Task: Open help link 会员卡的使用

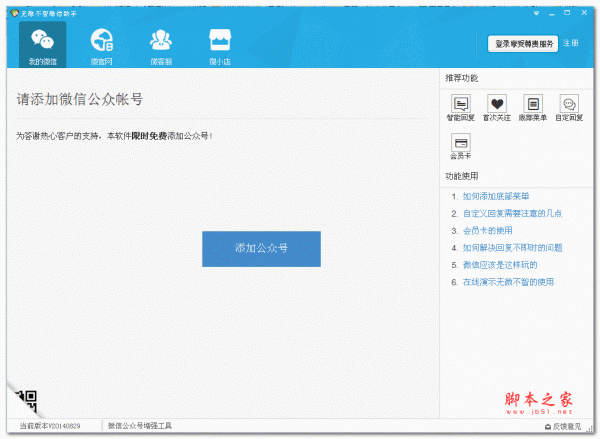Action: [x=488, y=231]
